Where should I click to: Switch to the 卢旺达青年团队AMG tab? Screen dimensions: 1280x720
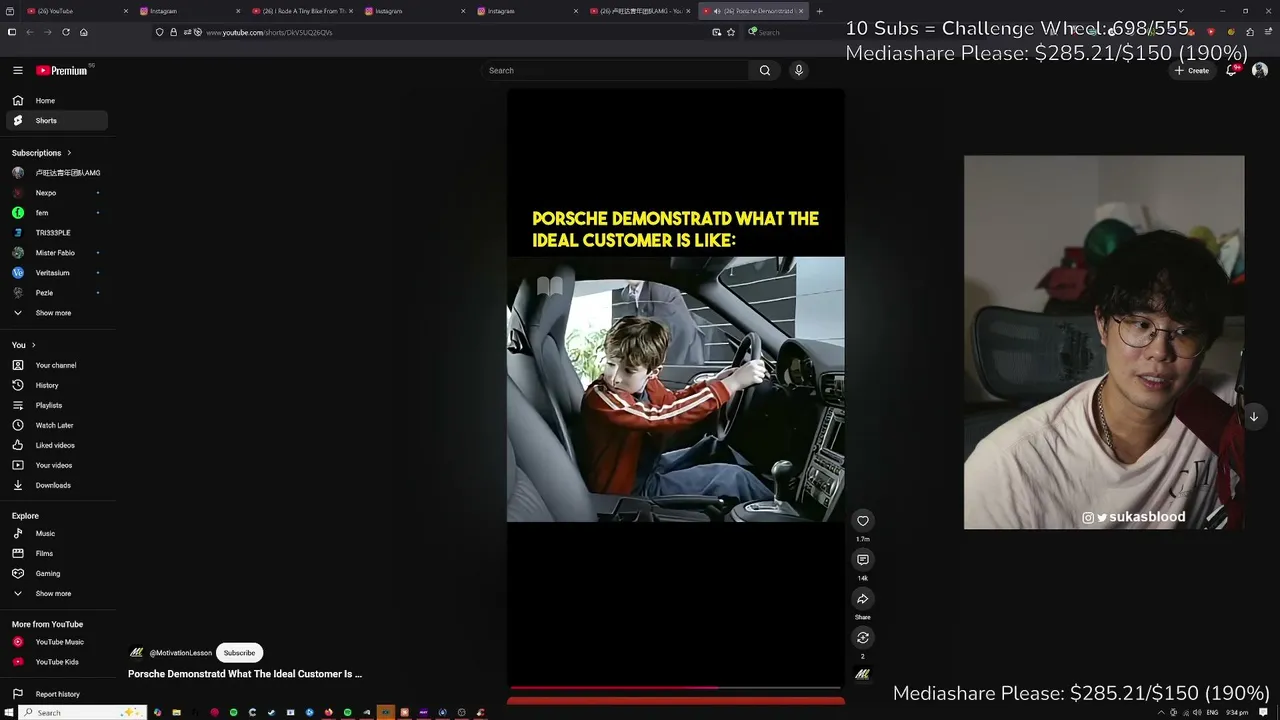point(640,11)
